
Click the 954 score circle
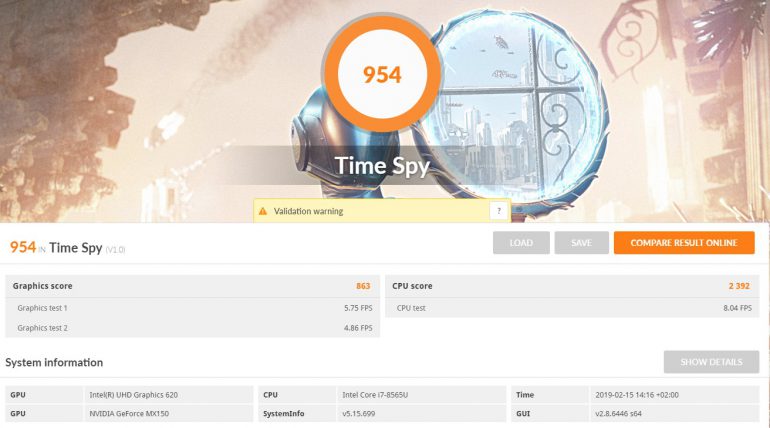(382, 74)
